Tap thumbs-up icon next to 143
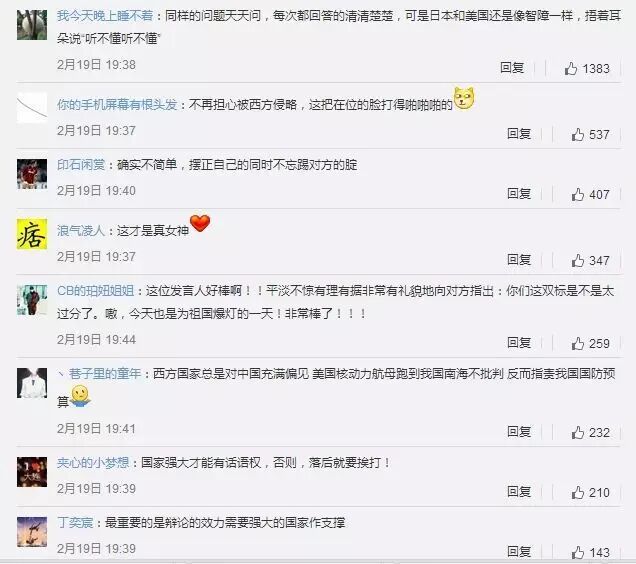This screenshot has height=564, width=636. [578, 552]
